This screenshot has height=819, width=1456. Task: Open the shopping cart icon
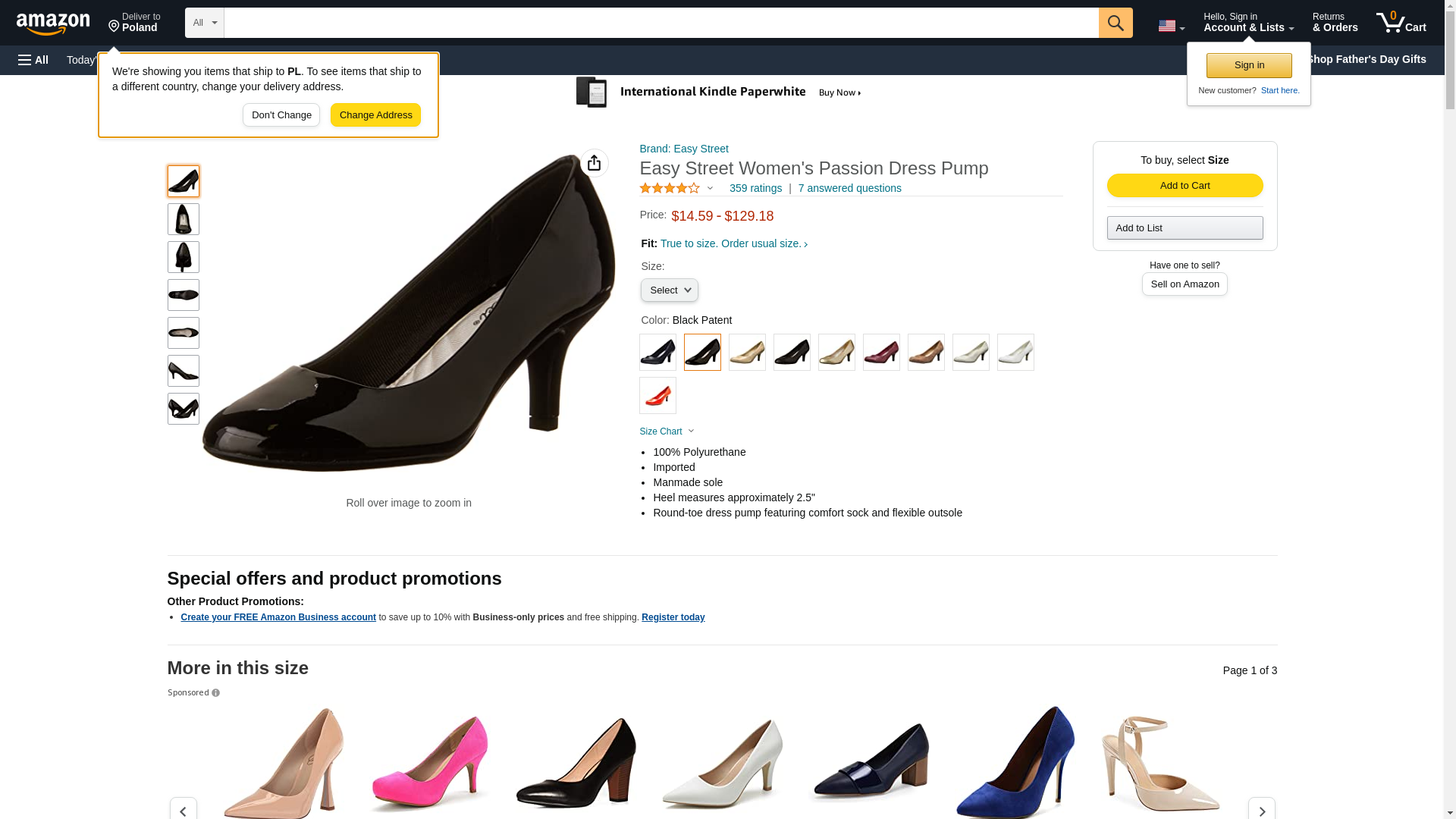(x=1401, y=22)
